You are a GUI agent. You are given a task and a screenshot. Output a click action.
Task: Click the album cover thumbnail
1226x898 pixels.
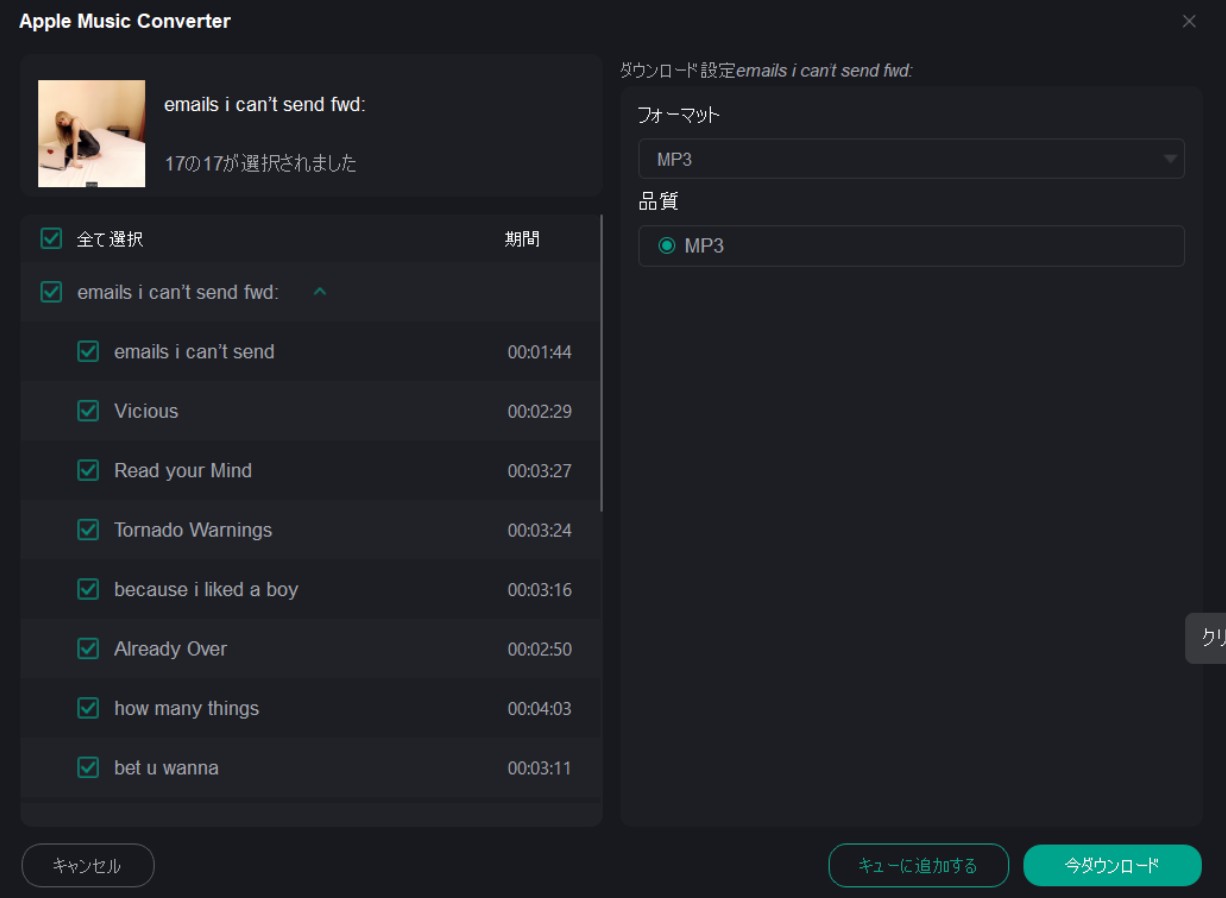coord(92,134)
